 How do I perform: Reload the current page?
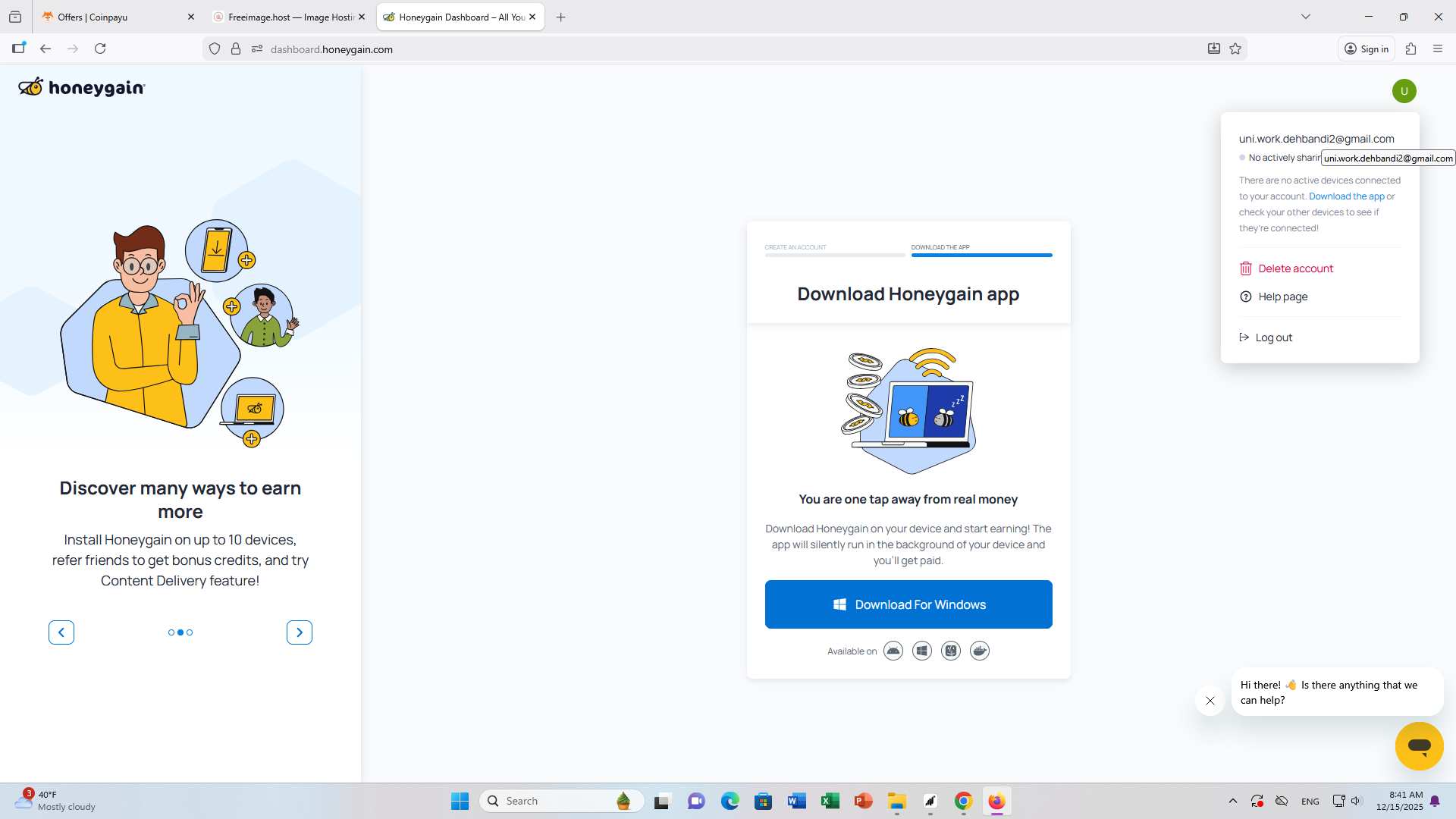click(100, 49)
